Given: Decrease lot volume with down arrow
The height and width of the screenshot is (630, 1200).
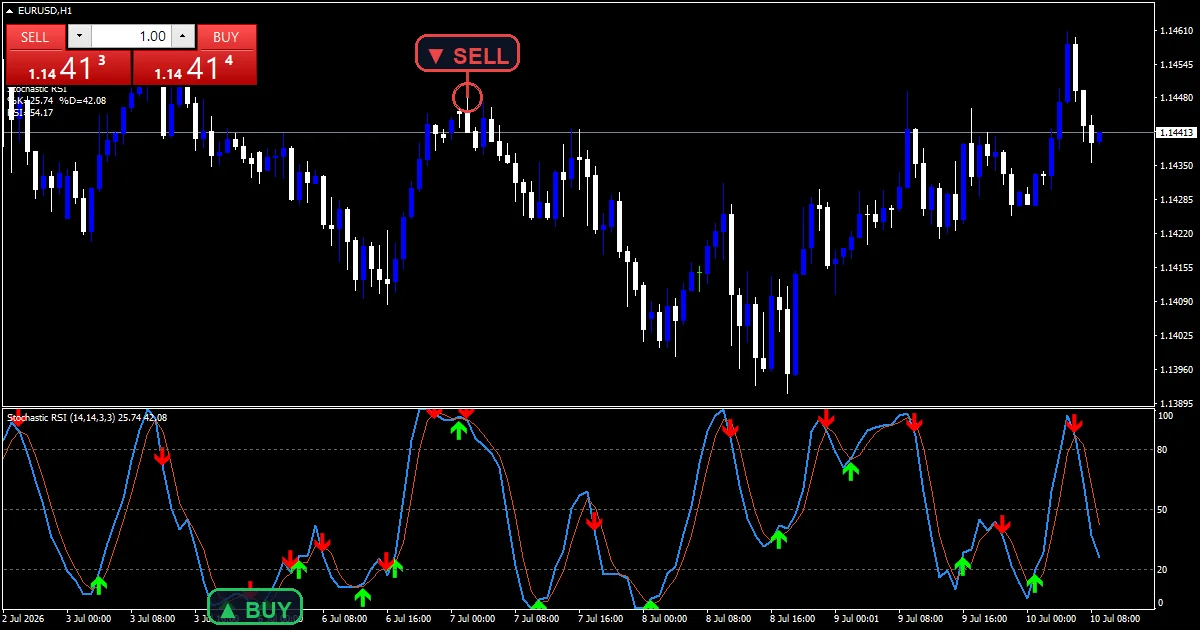Looking at the screenshot, I should click(x=79, y=37).
